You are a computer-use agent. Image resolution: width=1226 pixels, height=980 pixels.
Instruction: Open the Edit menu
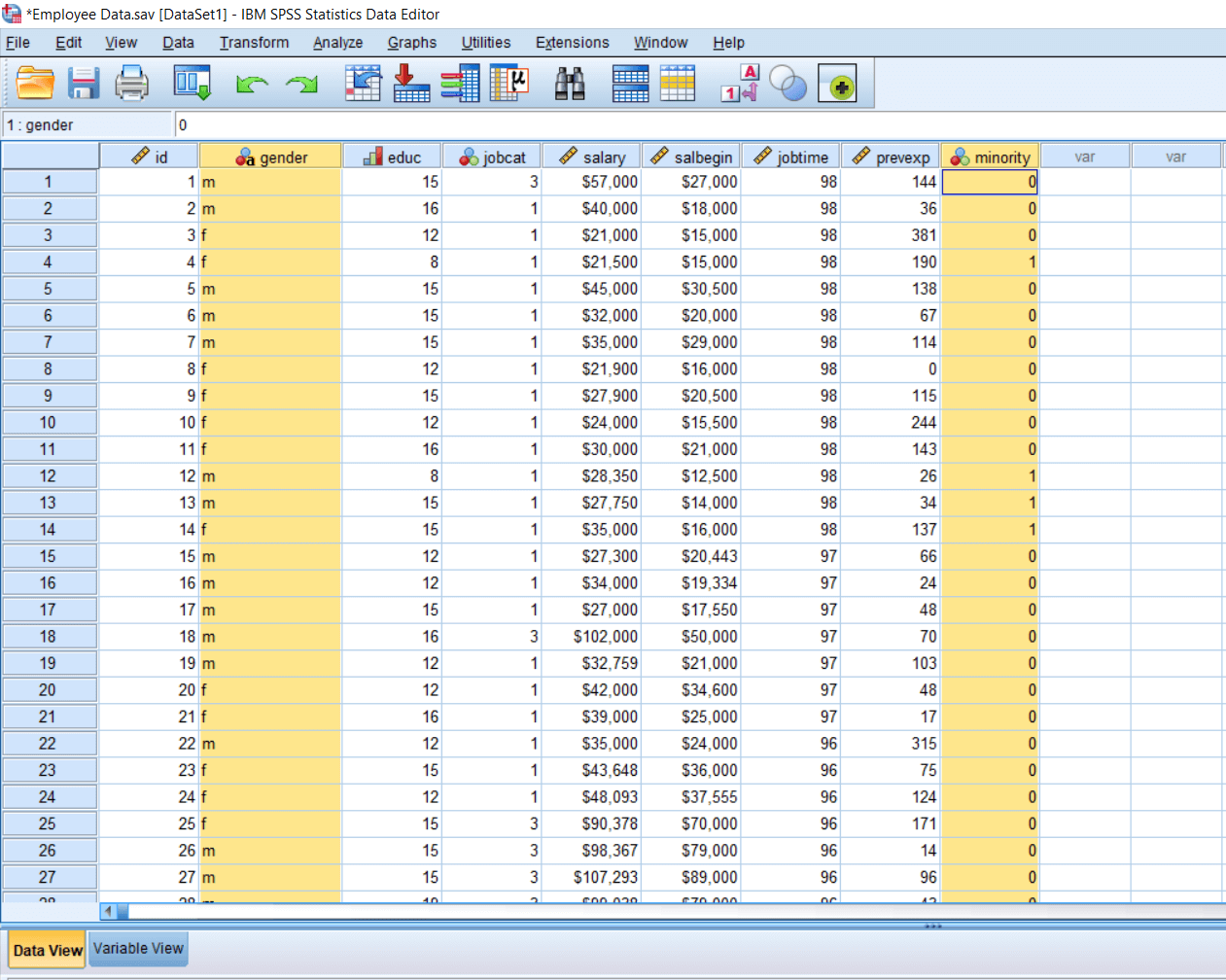(x=68, y=43)
